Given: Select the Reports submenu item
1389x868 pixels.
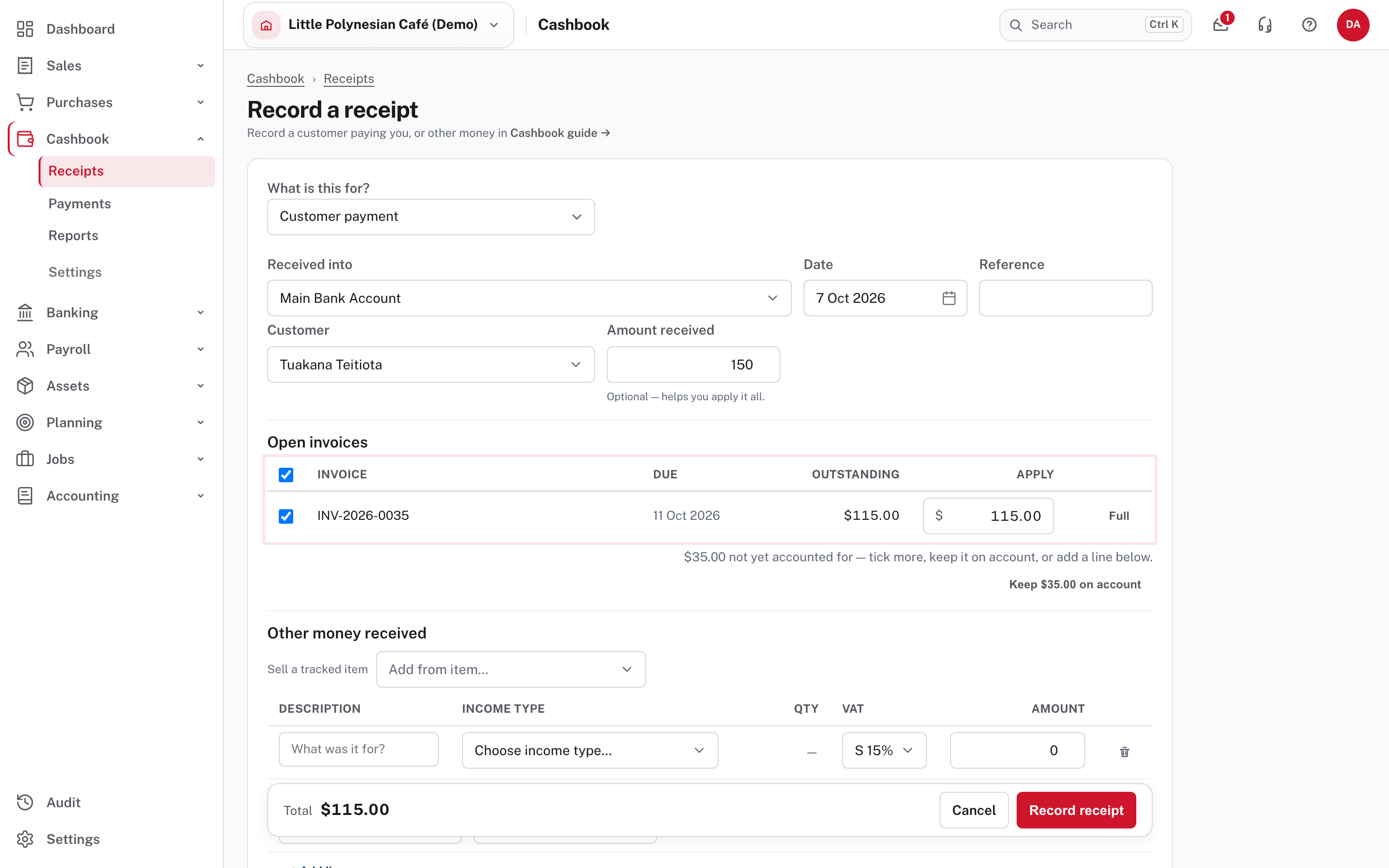Looking at the screenshot, I should tap(73, 235).
